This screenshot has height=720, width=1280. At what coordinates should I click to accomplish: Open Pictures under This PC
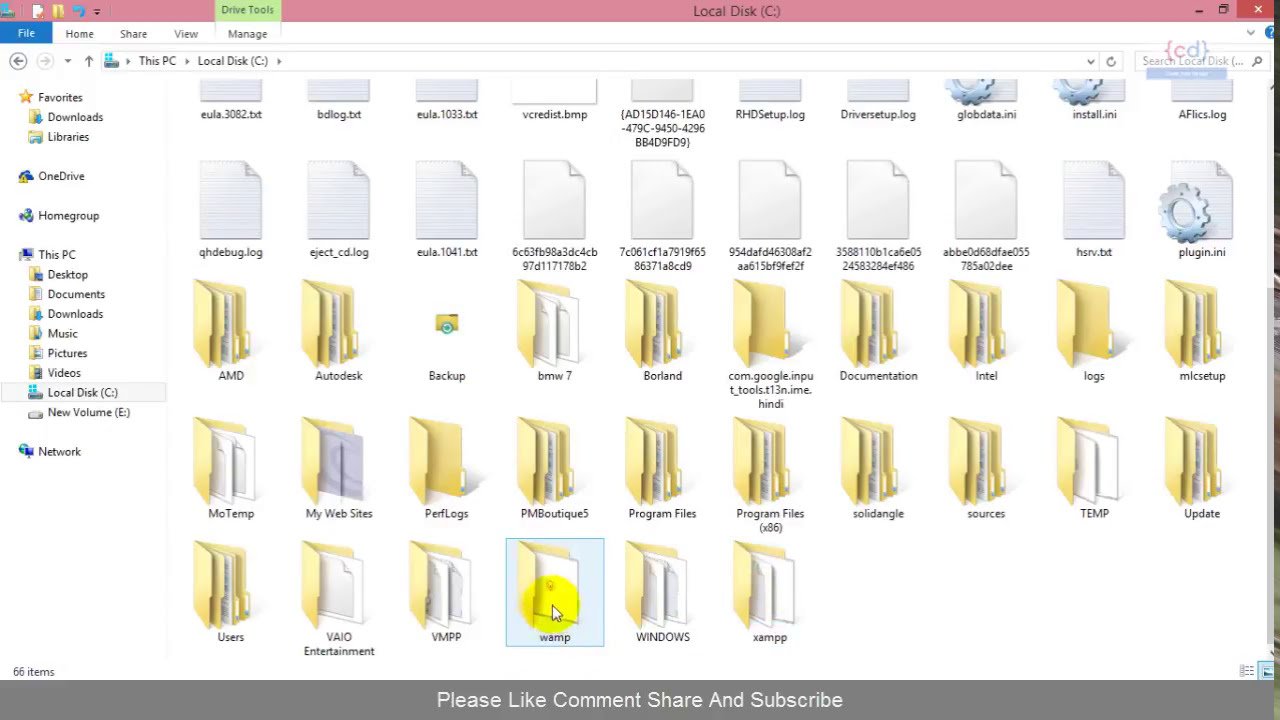click(x=67, y=353)
